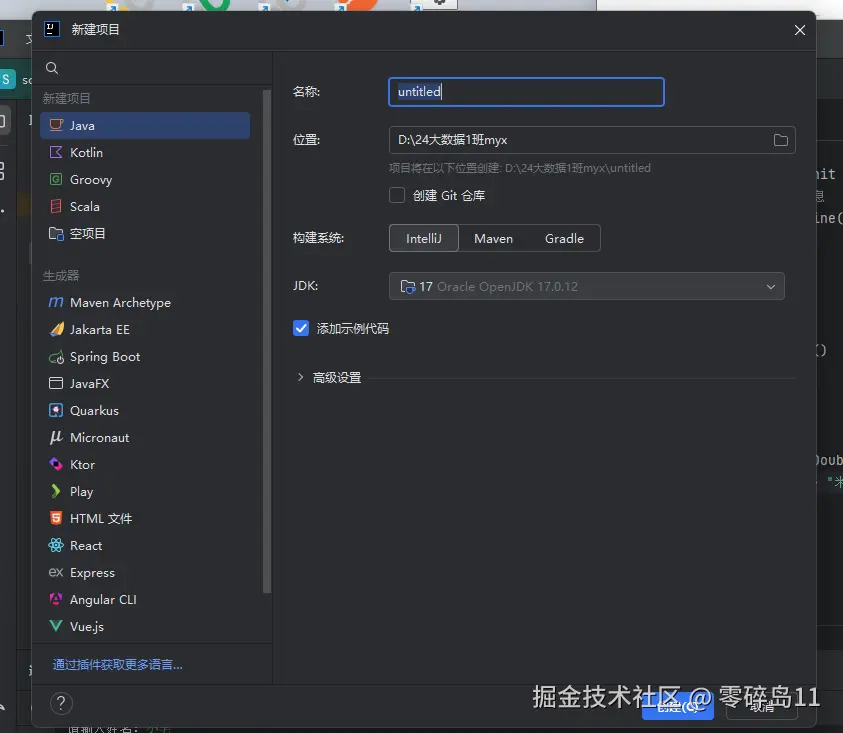The image size is (843, 733).
Task: Select React generator
Action: click(x=145, y=545)
